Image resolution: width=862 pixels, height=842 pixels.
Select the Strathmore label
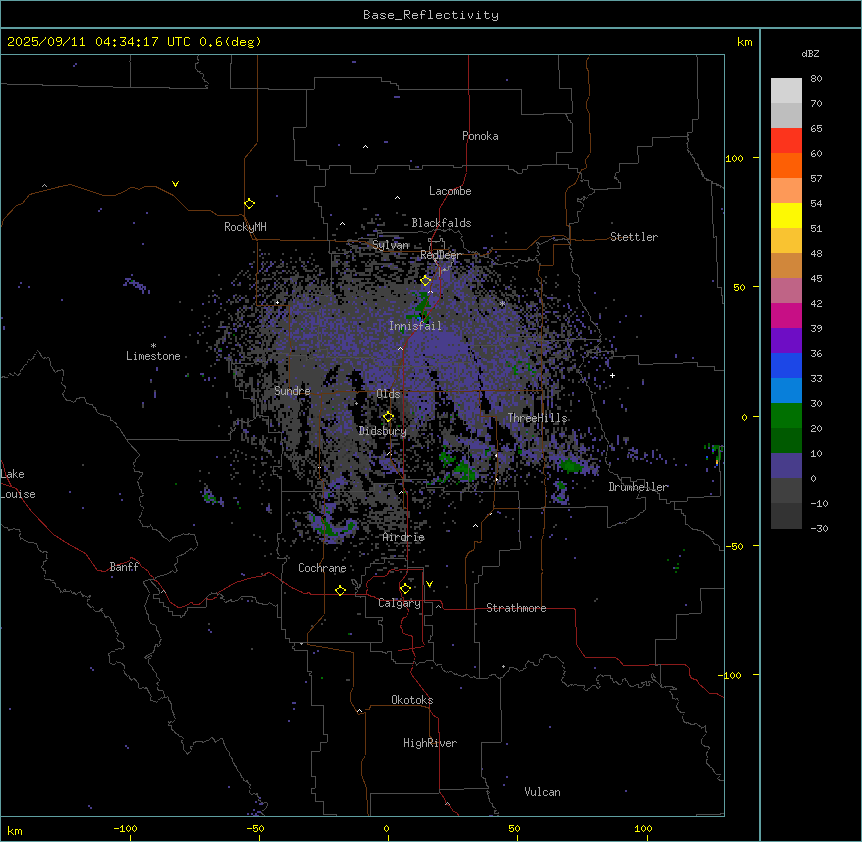(x=516, y=608)
